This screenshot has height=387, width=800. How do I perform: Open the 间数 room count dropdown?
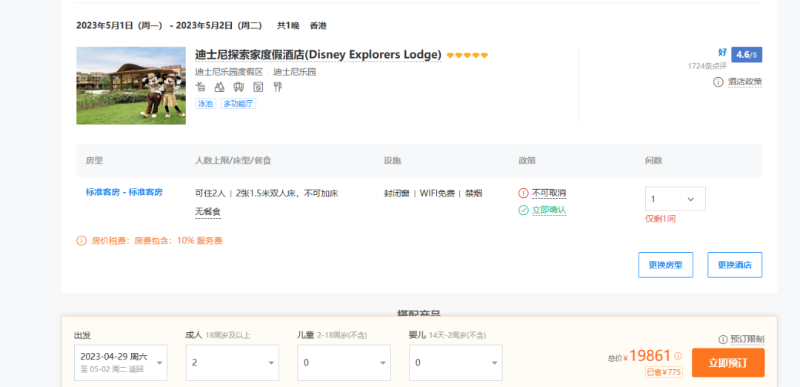pos(675,199)
